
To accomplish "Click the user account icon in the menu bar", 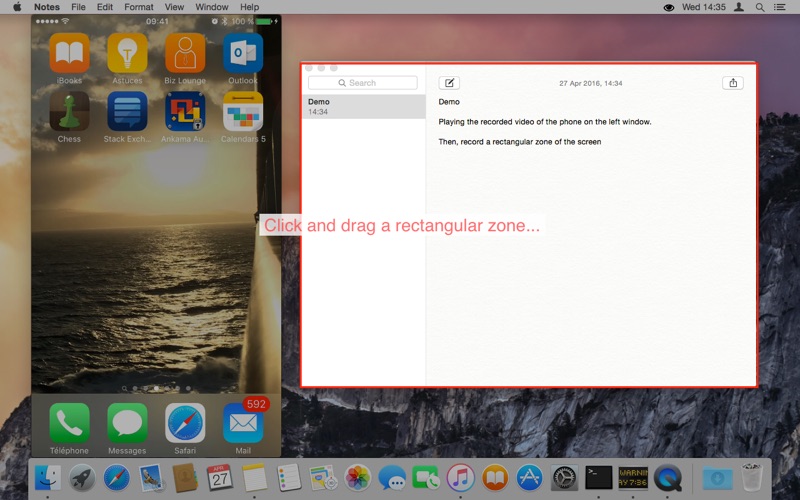I will pyautogui.click(x=738, y=7).
